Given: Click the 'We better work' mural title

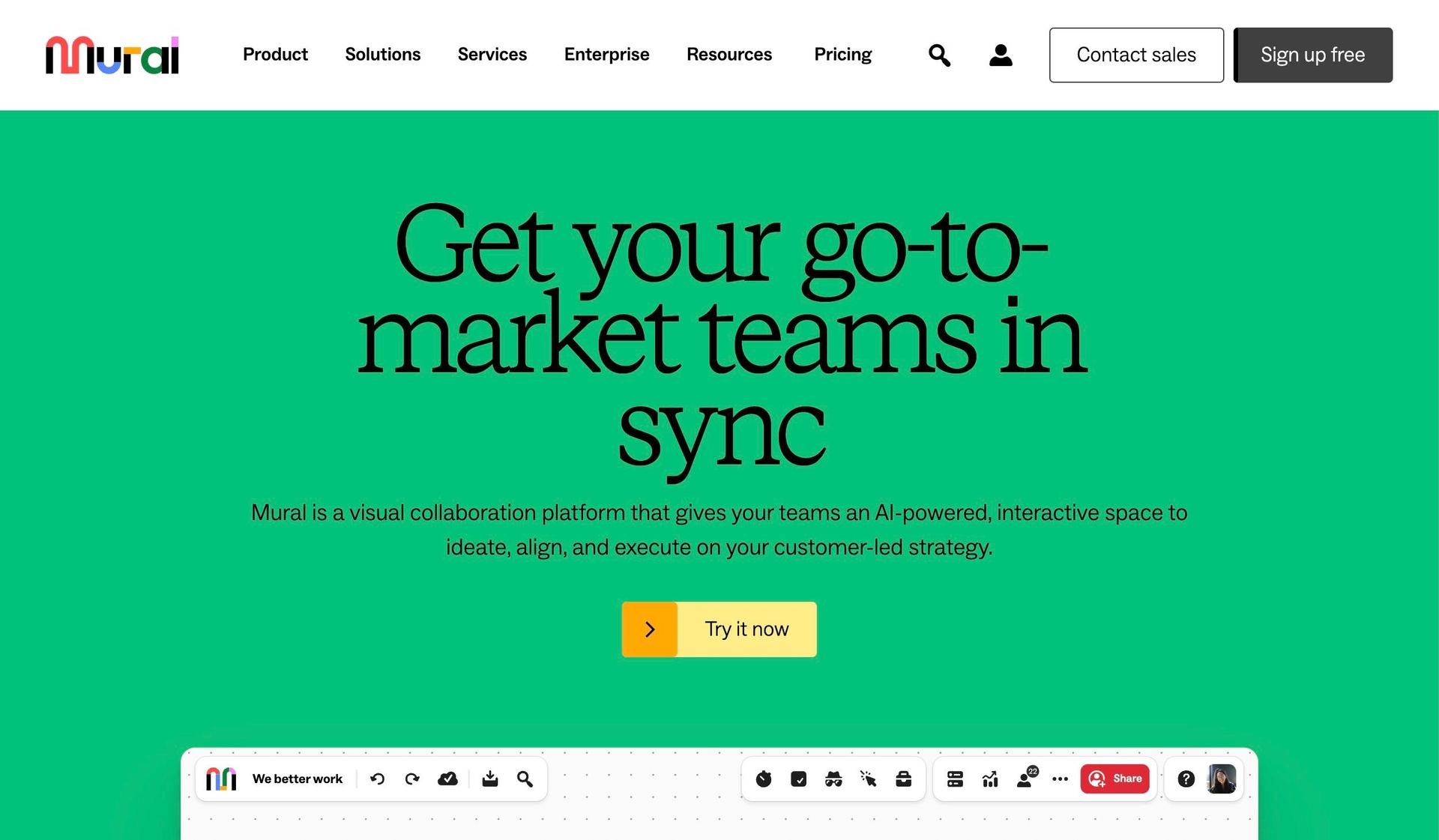Looking at the screenshot, I should click(x=298, y=779).
